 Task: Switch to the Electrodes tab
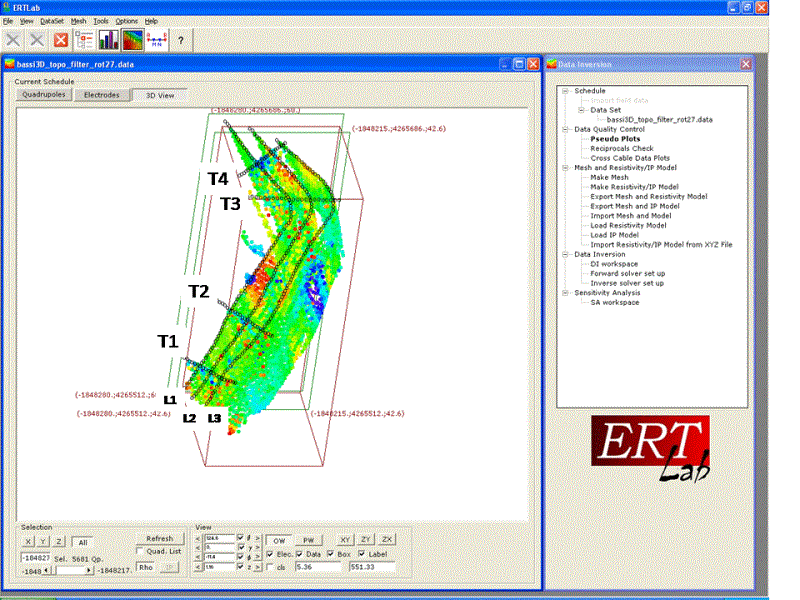coord(102,95)
